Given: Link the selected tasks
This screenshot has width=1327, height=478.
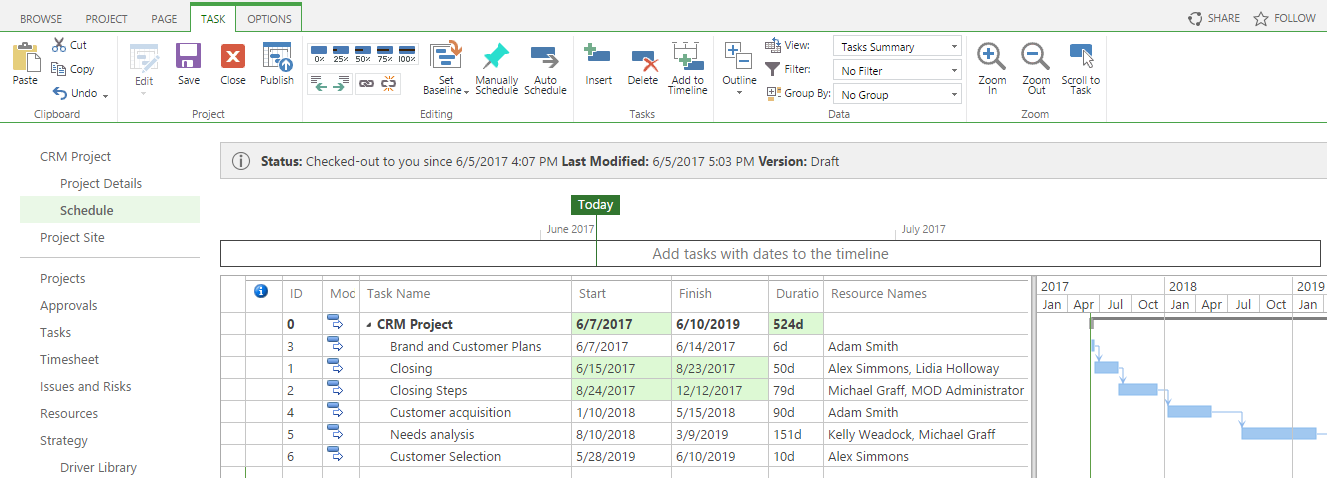Looking at the screenshot, I should (x=367, y=85).
